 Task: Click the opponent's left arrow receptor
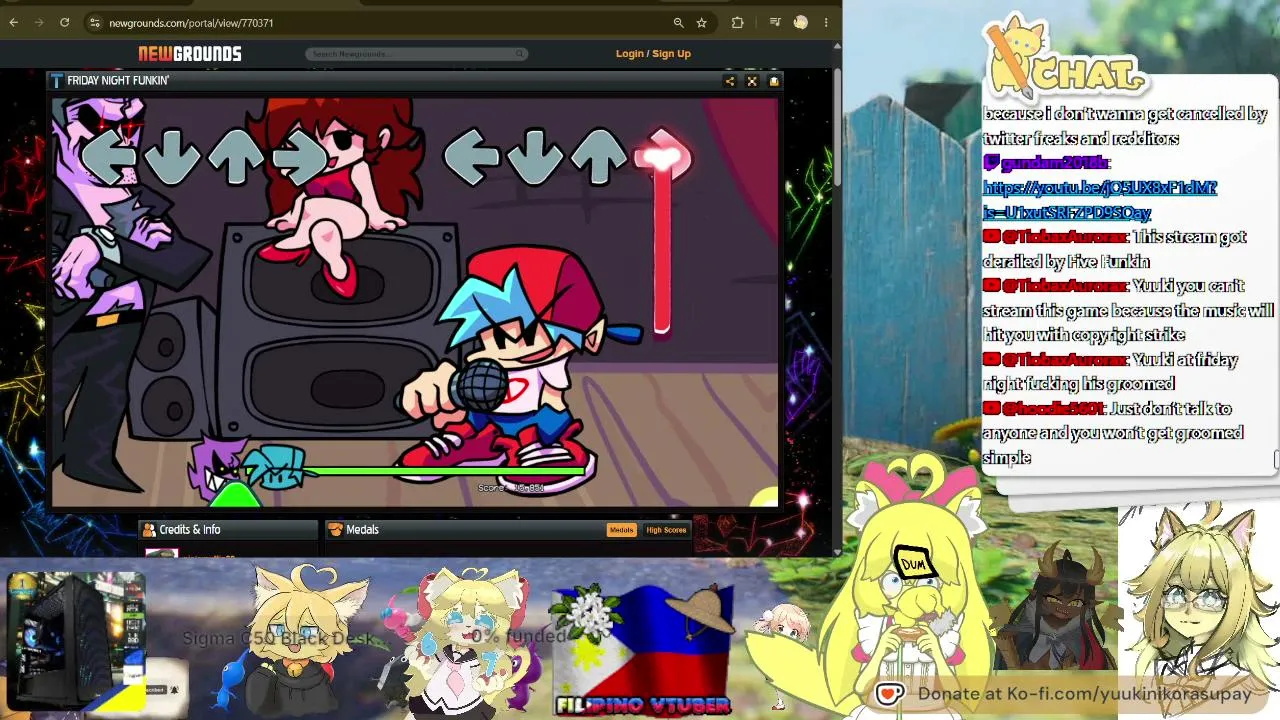(x=109, y=156)
